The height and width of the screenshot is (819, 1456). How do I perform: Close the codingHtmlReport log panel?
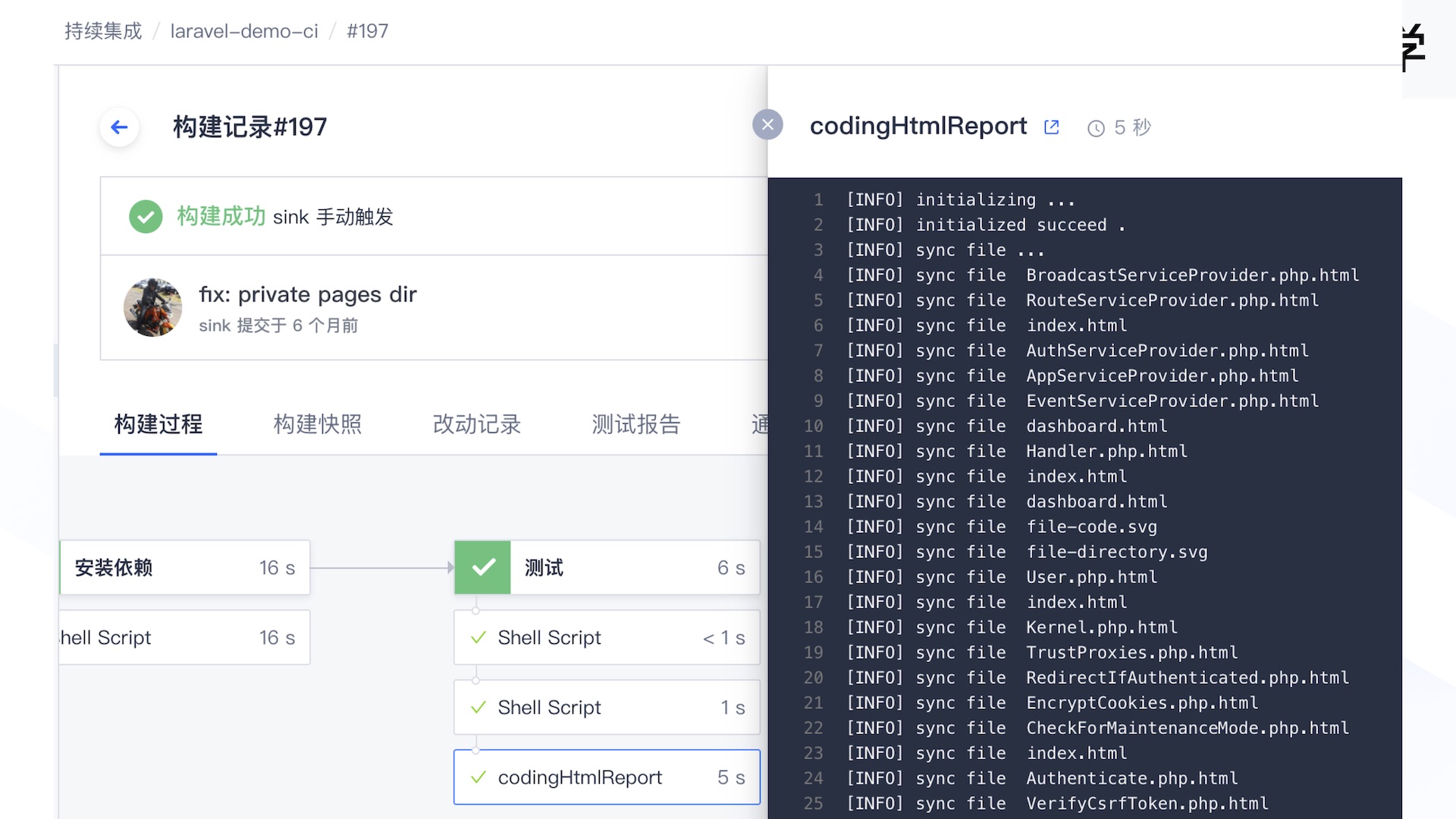767,124
